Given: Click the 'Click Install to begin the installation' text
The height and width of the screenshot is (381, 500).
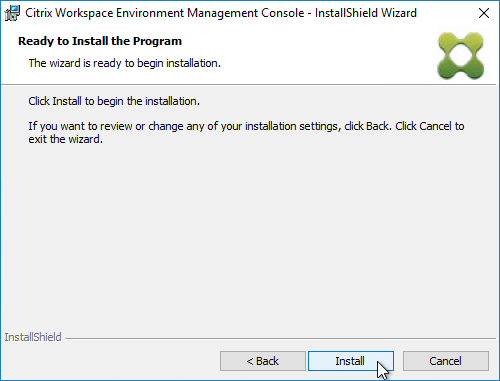Looking at the screenshot, I should [114, 101].
